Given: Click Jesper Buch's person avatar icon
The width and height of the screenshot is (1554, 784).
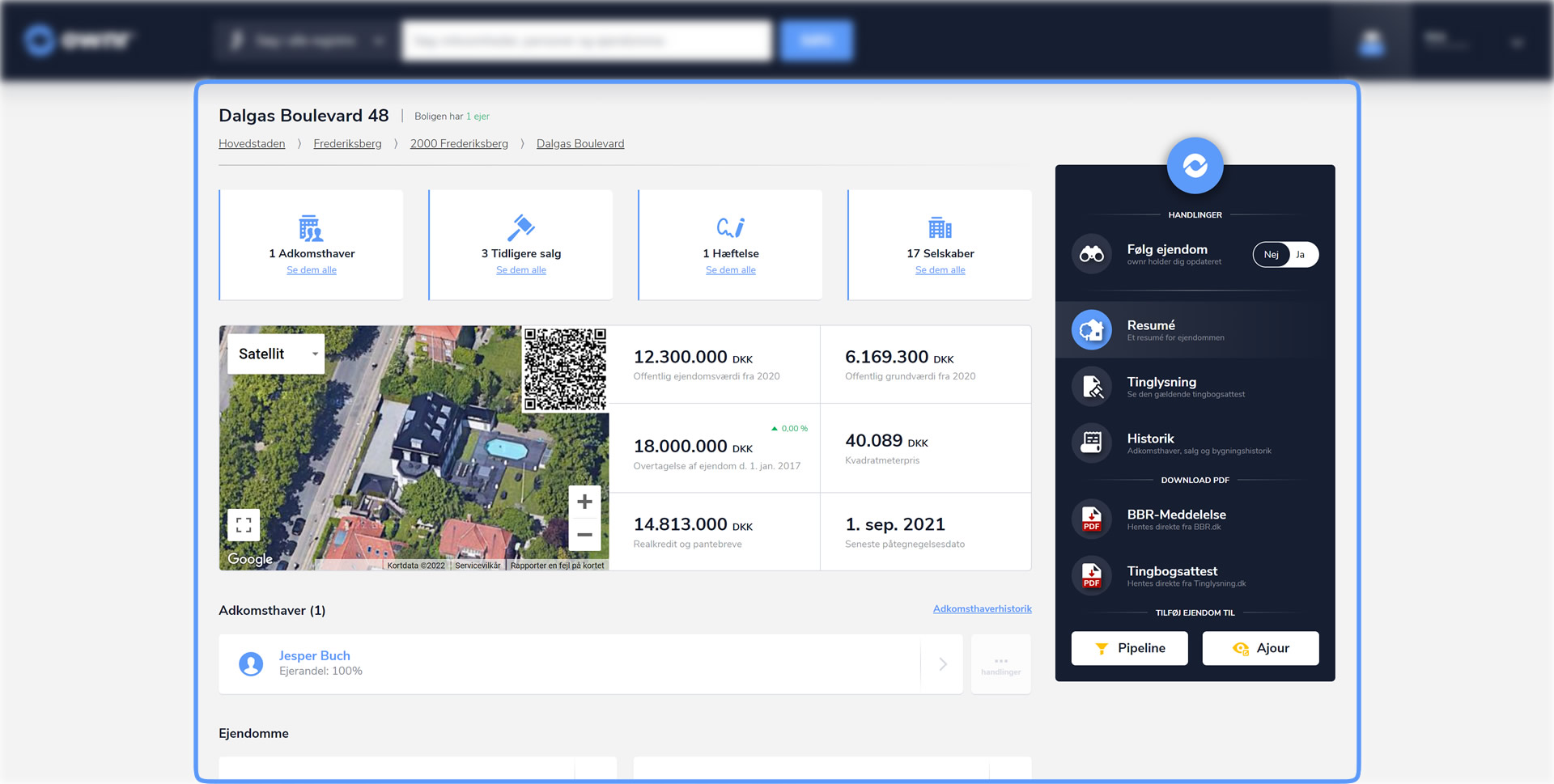Looking at the screenshot, I should tap(251, 664).
